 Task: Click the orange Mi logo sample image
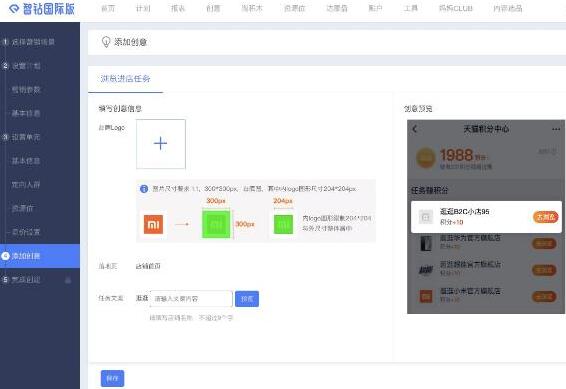[x=153, y=224]
